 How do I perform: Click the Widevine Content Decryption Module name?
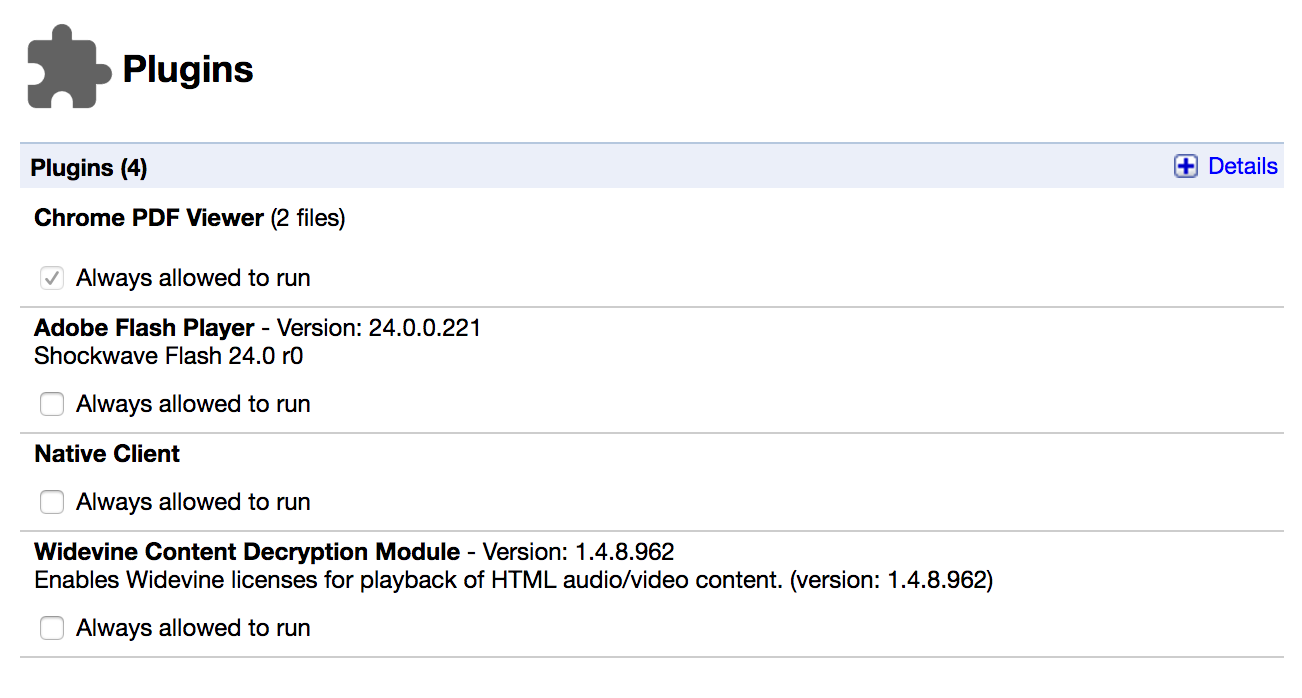[247, 552]
